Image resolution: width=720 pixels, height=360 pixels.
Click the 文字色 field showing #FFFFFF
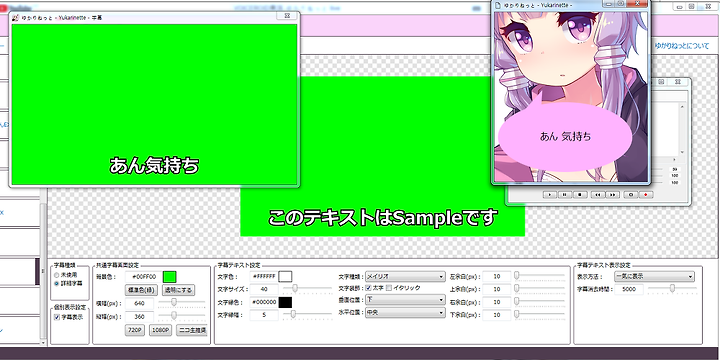tap(264, 276)
